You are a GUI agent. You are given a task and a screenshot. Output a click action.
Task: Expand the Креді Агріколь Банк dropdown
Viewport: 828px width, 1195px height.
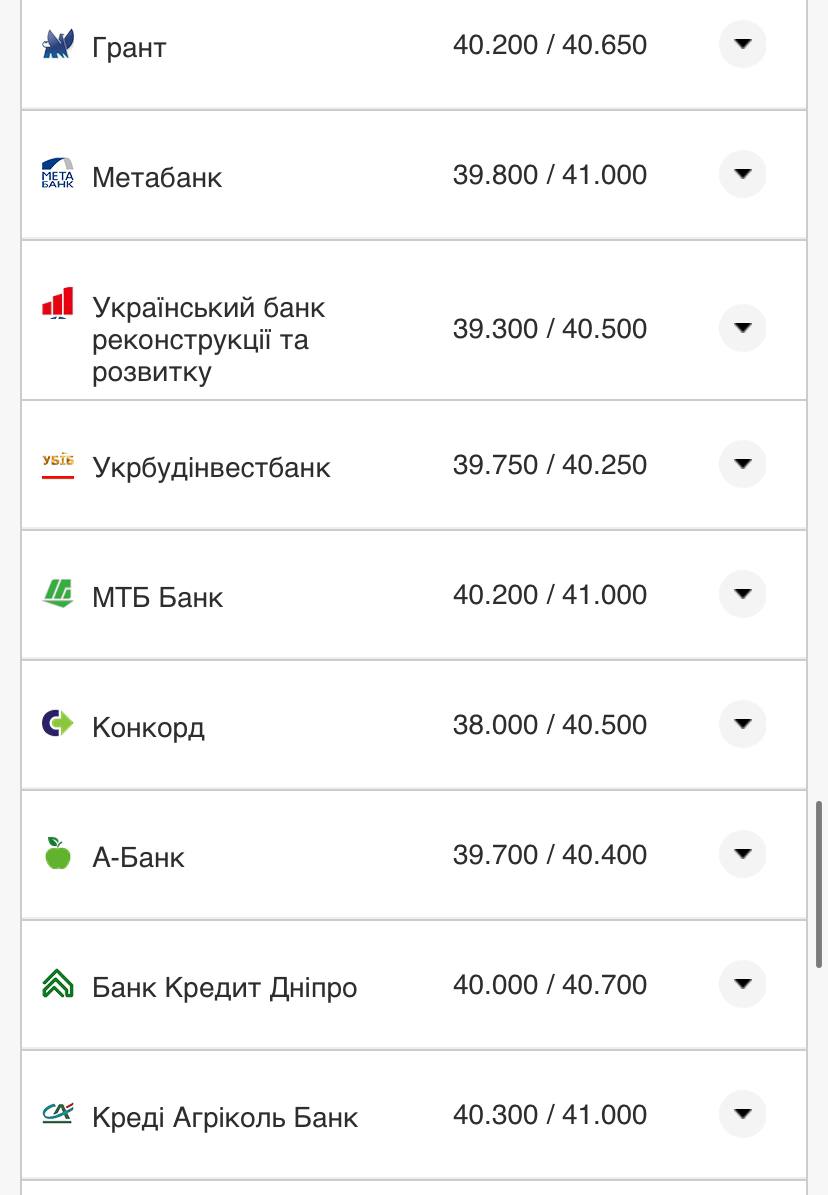click(x=742, y=1113)
